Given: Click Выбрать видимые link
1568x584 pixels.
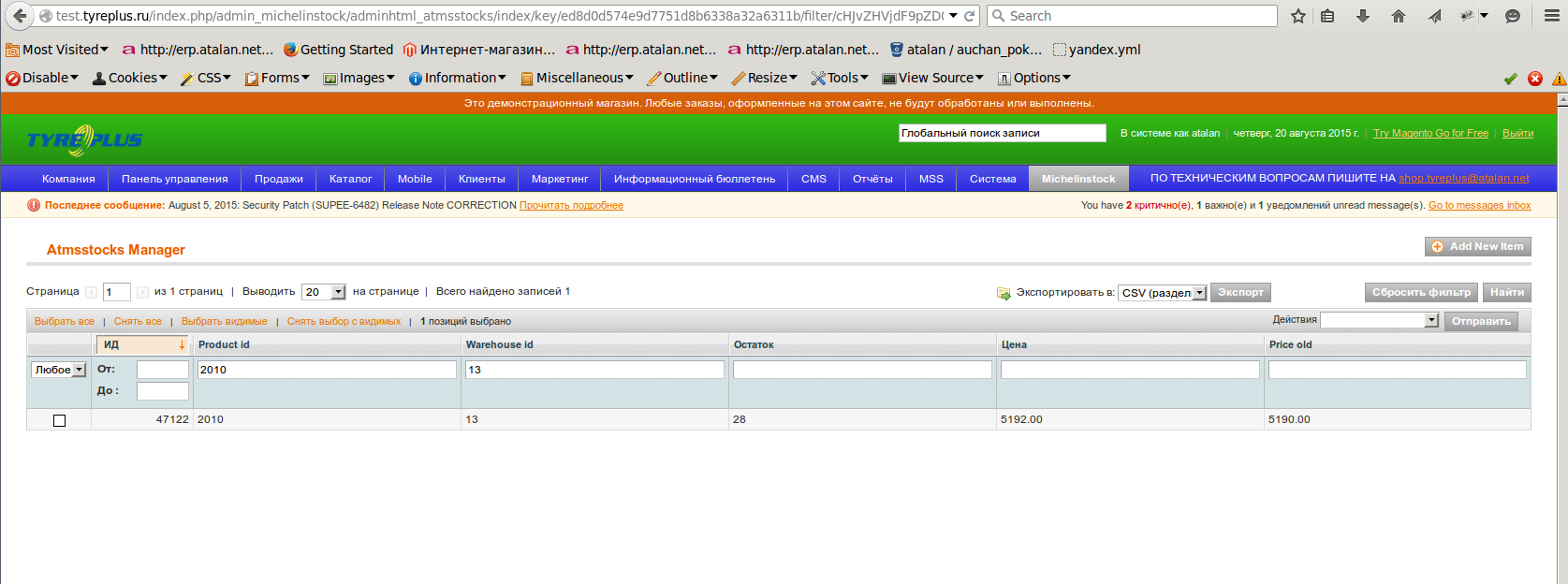Looking at the screenshot, I should [x=225, y=321].
